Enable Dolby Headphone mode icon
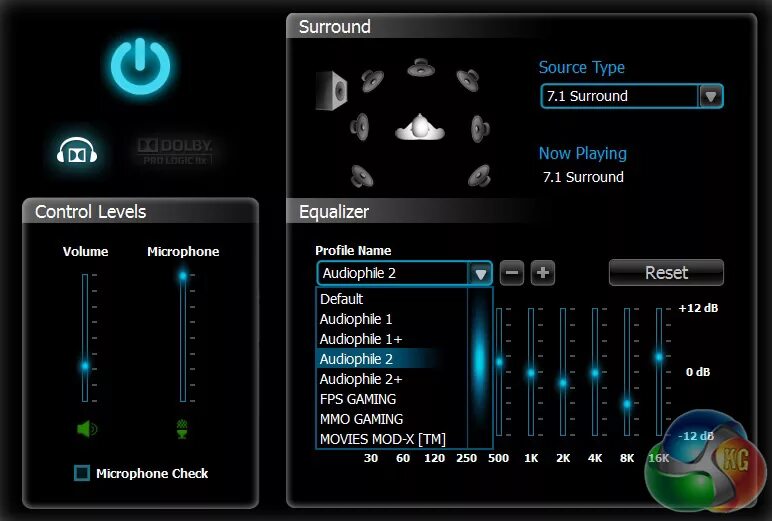772x521 pixels. [77, 151]
